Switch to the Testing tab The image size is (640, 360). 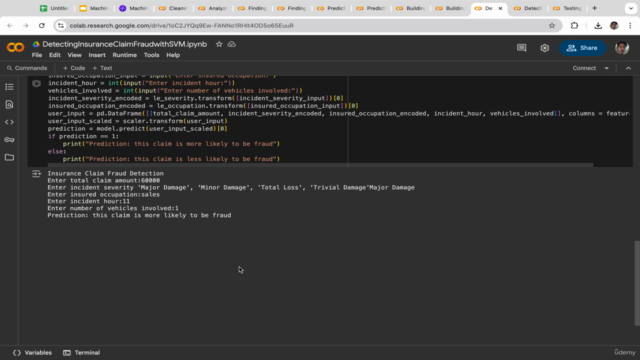coord(567,8)
